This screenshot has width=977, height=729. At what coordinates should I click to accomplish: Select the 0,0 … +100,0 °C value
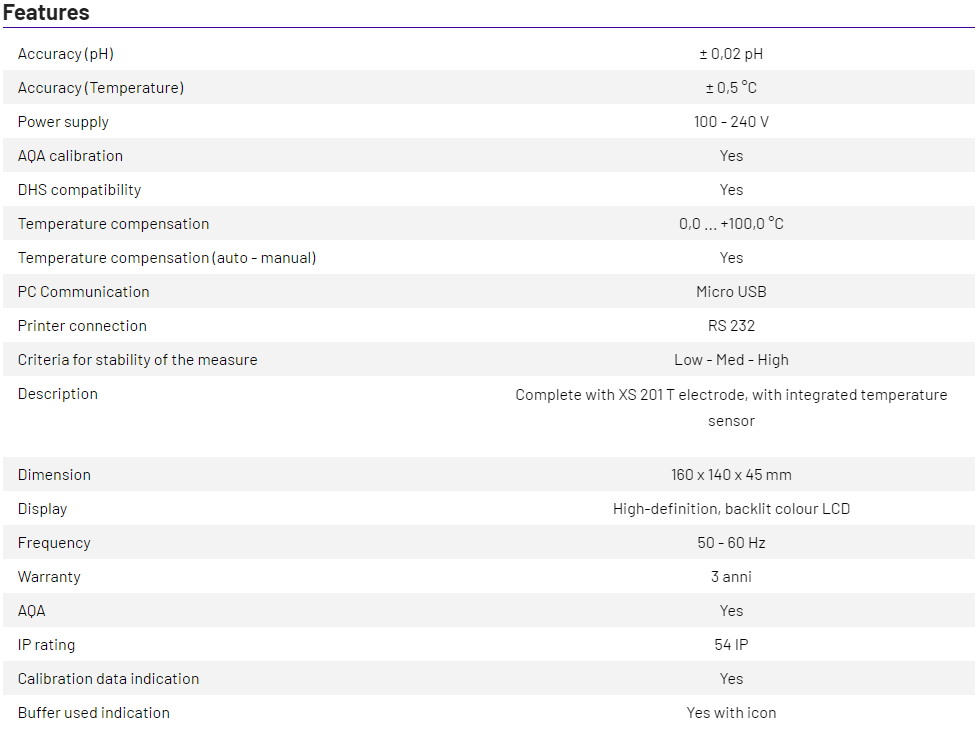(x=731, y=224)
